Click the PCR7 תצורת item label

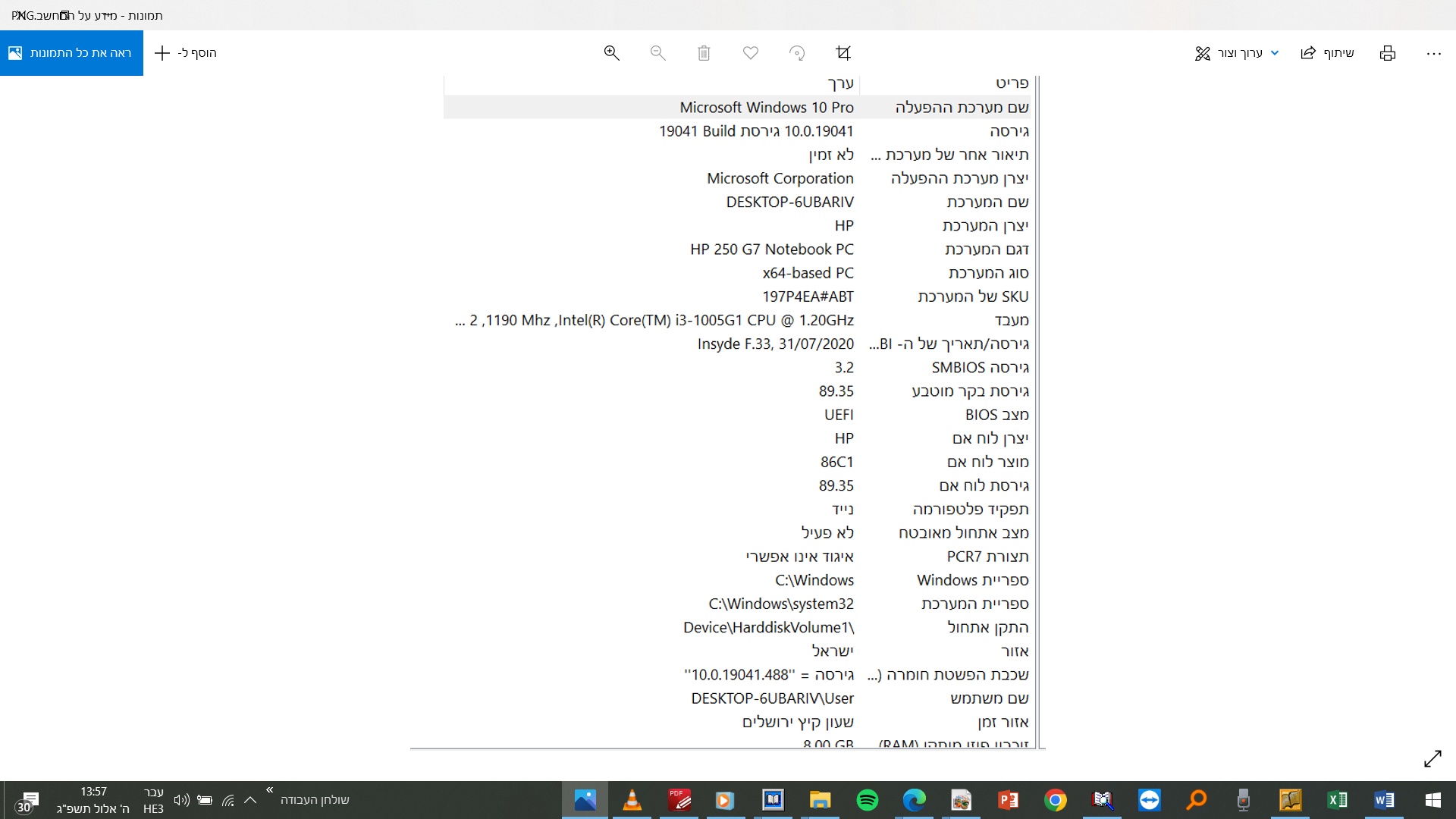(987, 557)
